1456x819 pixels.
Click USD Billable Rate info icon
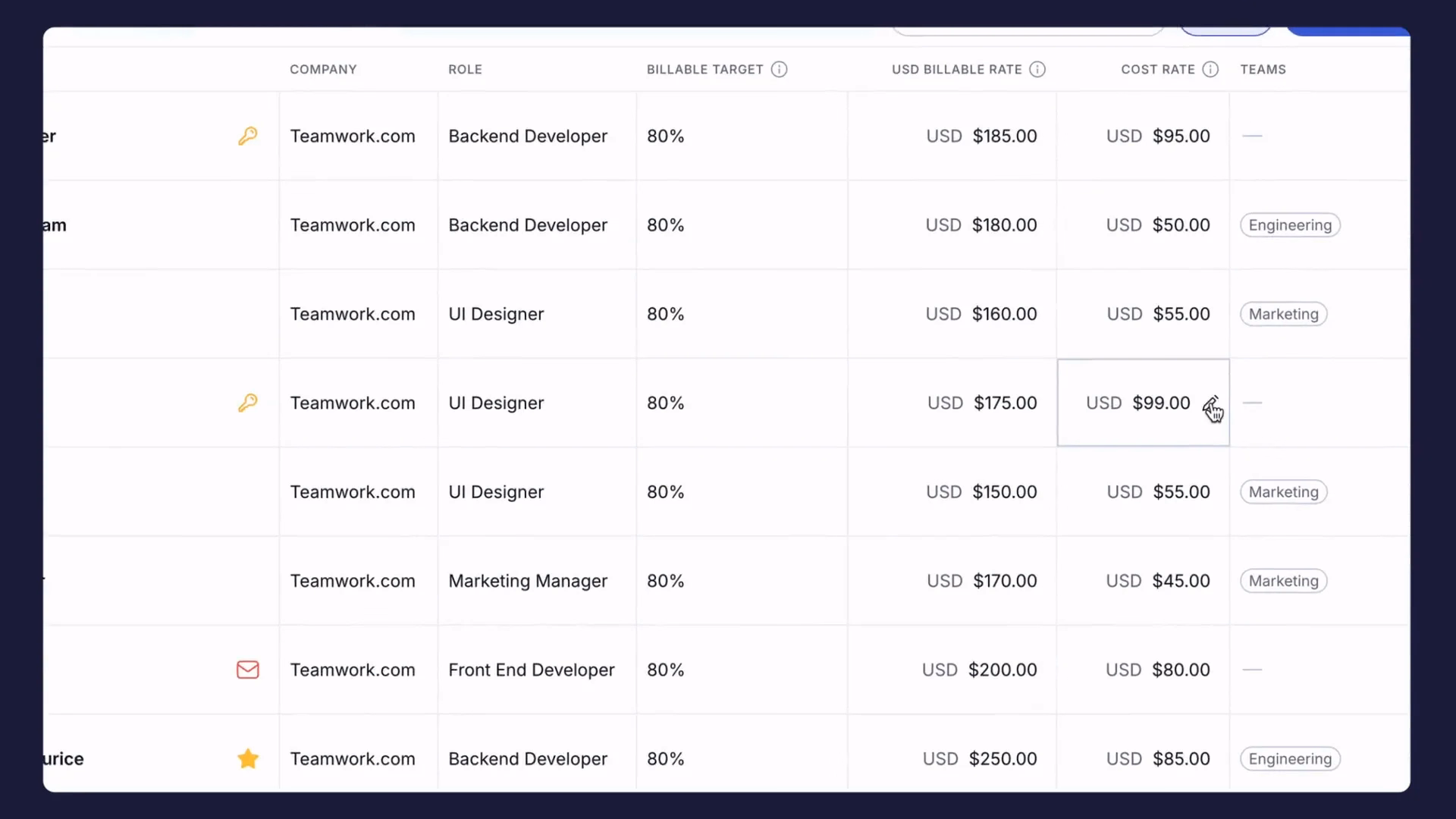pos(1037,70)
